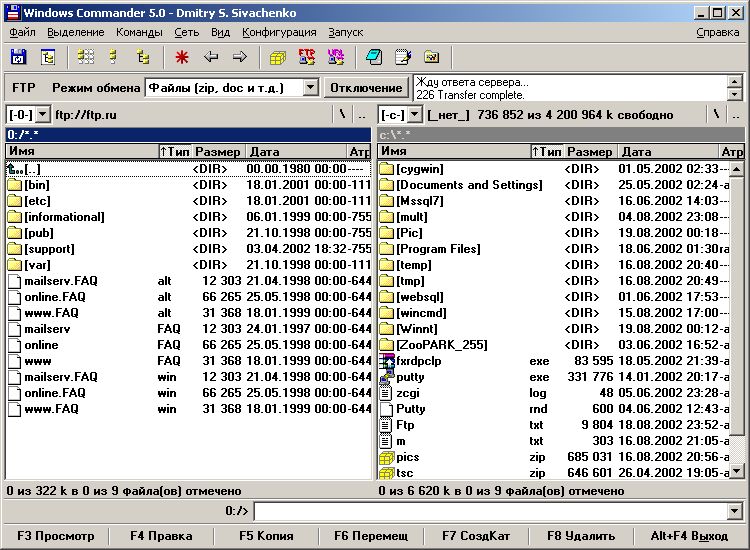Select the tree view toolbar icon
The height and width of the screenshot is (550, 750).
(x=144, y=57)
